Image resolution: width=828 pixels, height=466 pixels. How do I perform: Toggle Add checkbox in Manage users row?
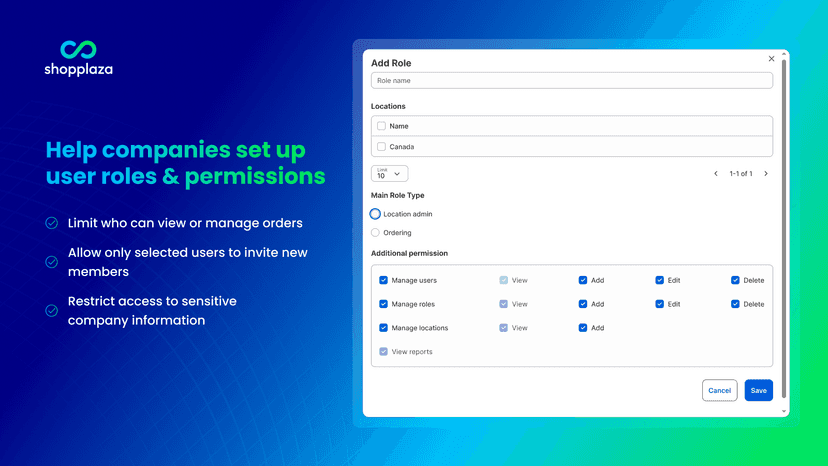pyautogui.click(x=582, y=280)
